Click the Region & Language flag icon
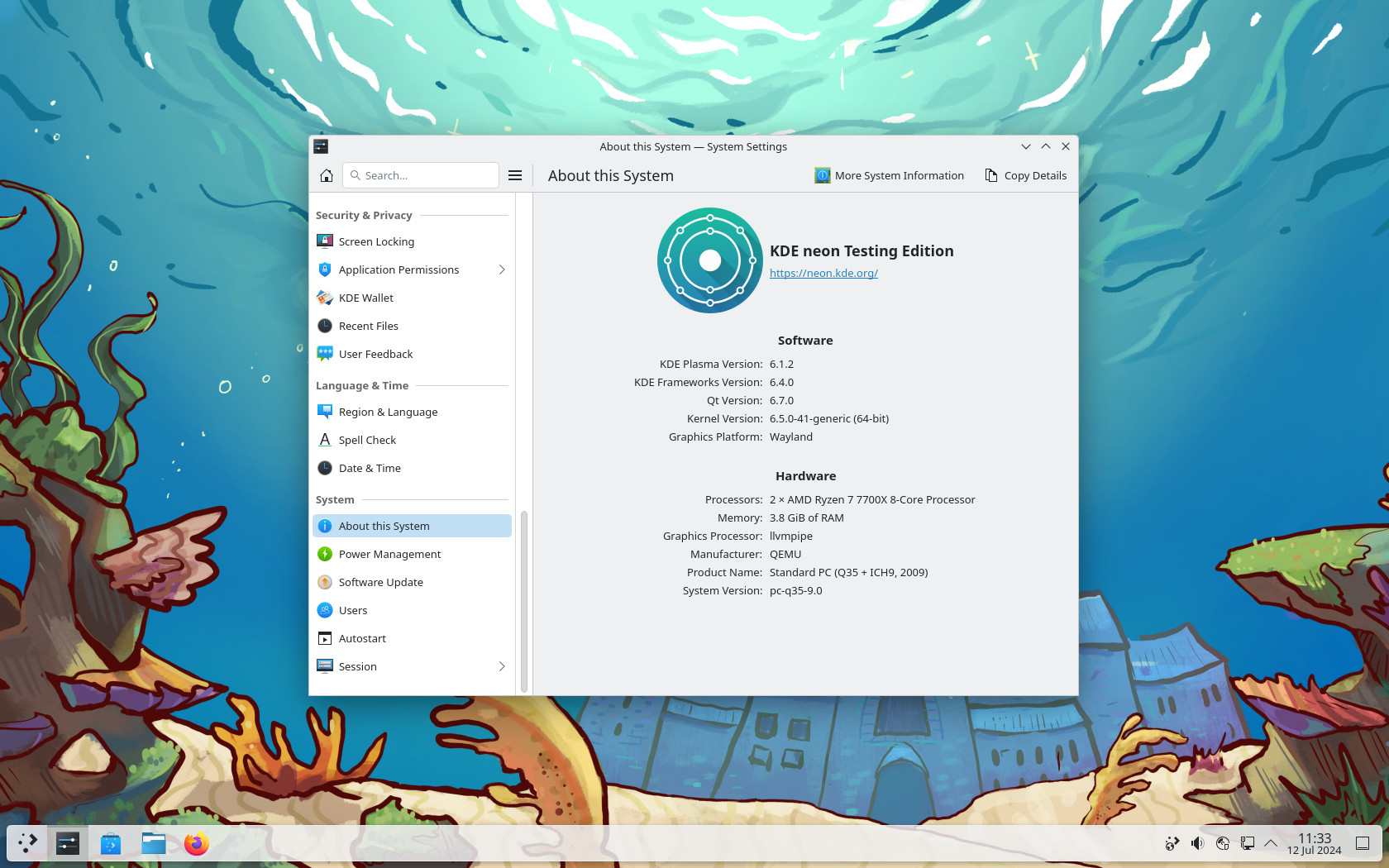The image size is (1389, 868). coord(325,412)
